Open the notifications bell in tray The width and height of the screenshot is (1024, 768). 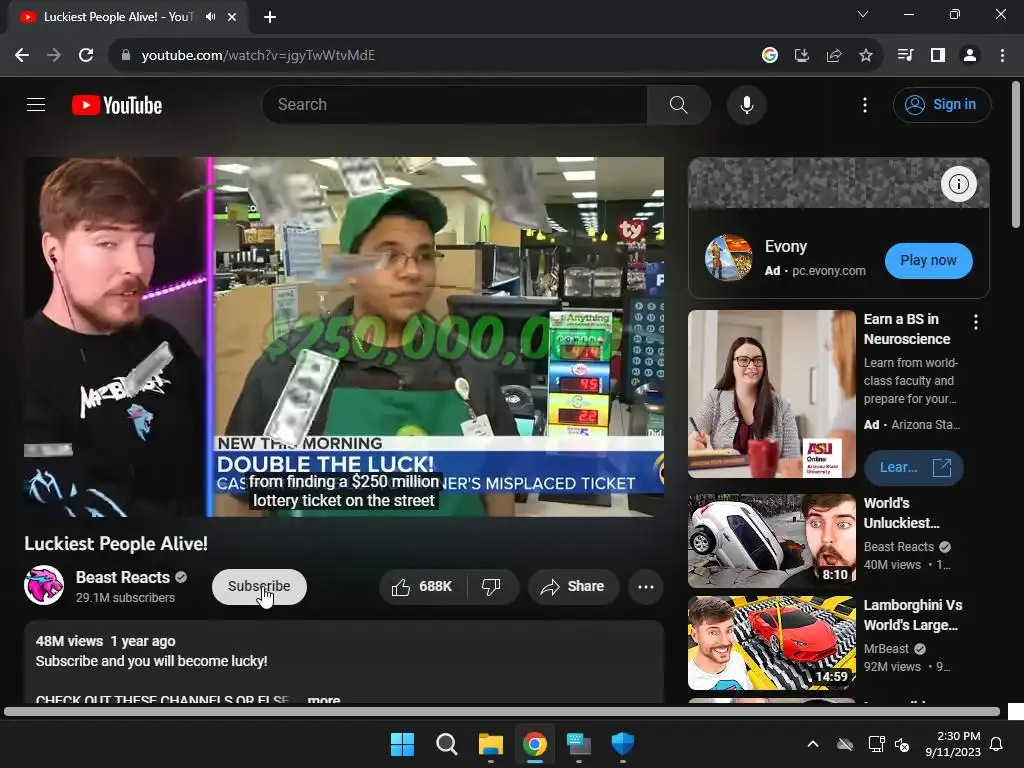tap(997, 744)
